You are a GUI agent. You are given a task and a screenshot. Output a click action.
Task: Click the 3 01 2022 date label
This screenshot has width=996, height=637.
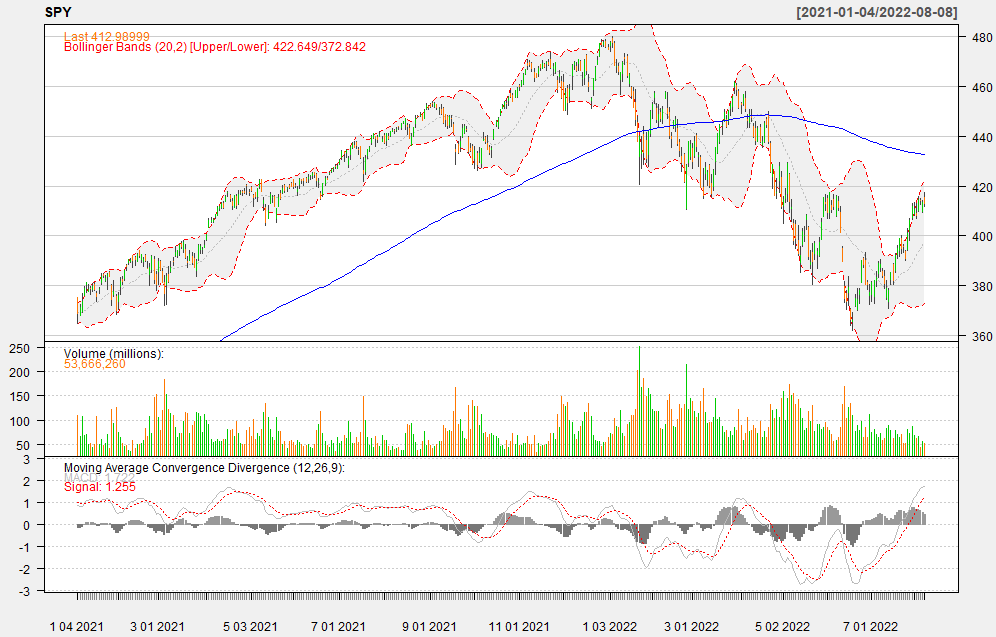pyautogui.click(x=692, y=627)
